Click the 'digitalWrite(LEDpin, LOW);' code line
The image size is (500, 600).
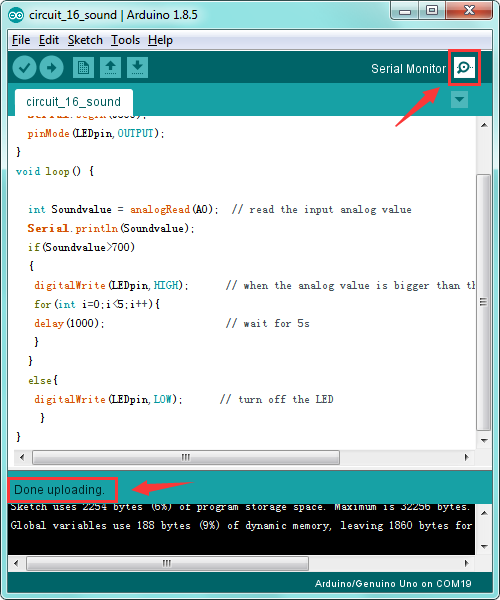click(108, 399)
